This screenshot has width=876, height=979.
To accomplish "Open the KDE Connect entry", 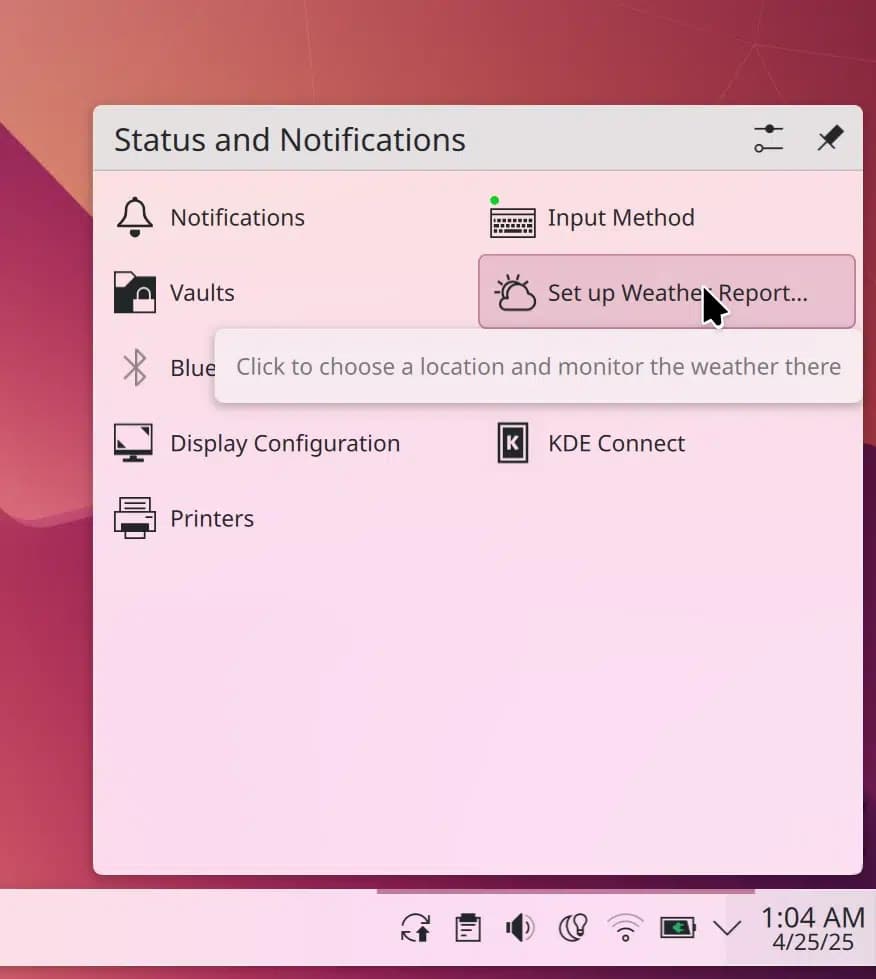I will coord(667,443).
